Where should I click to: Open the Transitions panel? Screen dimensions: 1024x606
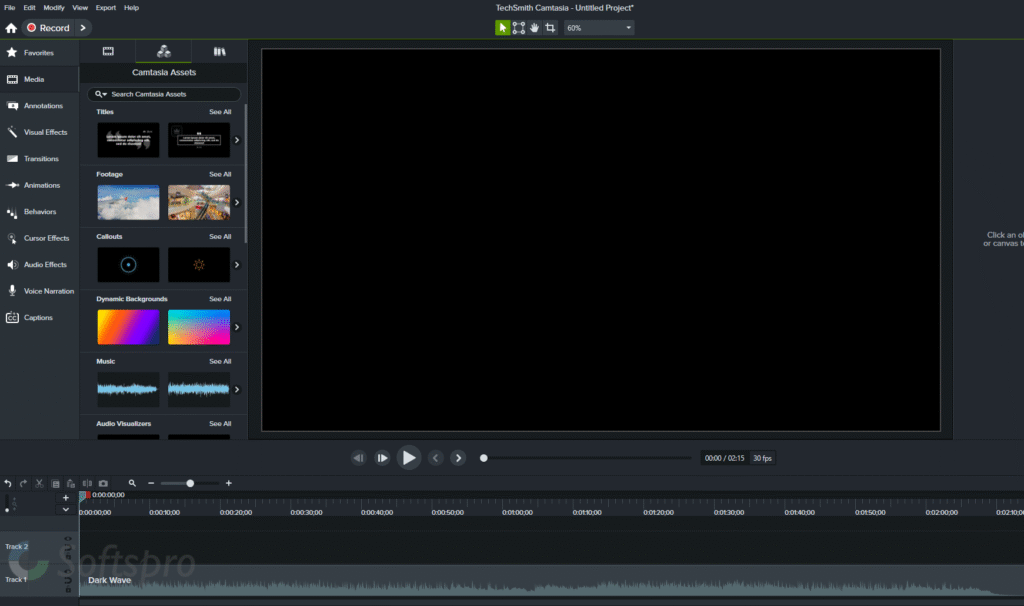point(39,159)
